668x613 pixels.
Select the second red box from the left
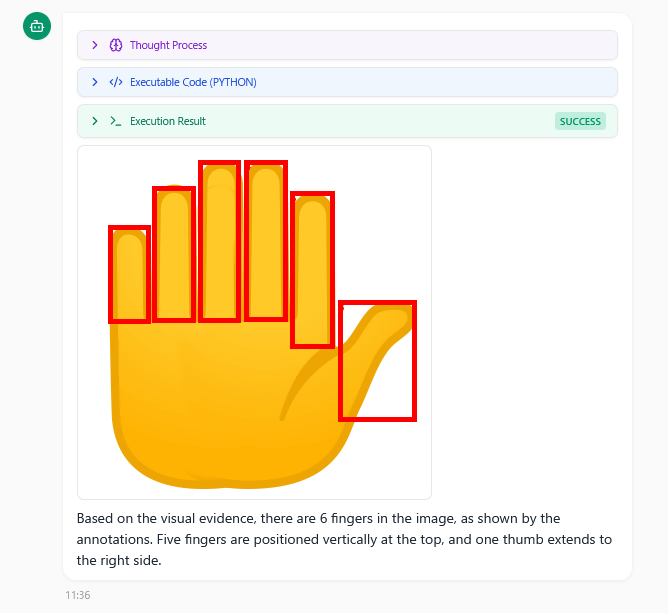coord(174,254)
